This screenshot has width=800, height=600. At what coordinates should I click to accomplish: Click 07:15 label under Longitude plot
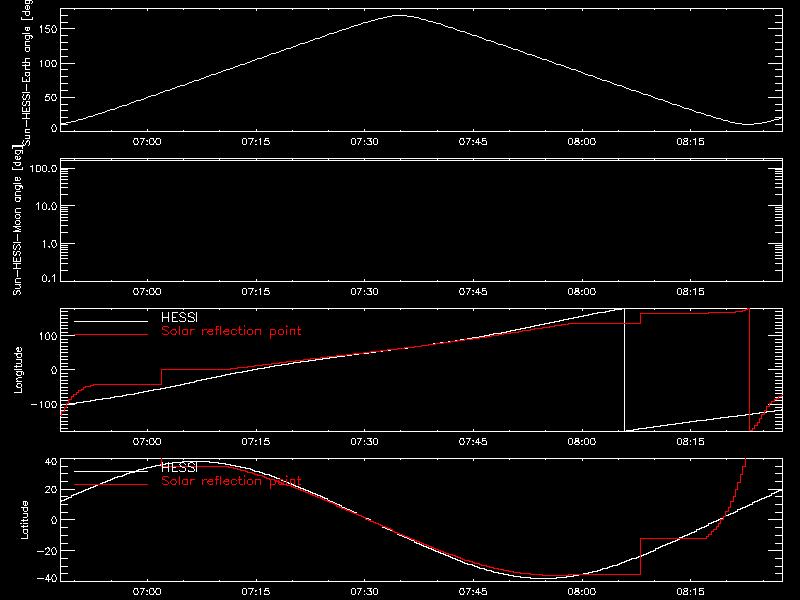(x=256, y=442)
